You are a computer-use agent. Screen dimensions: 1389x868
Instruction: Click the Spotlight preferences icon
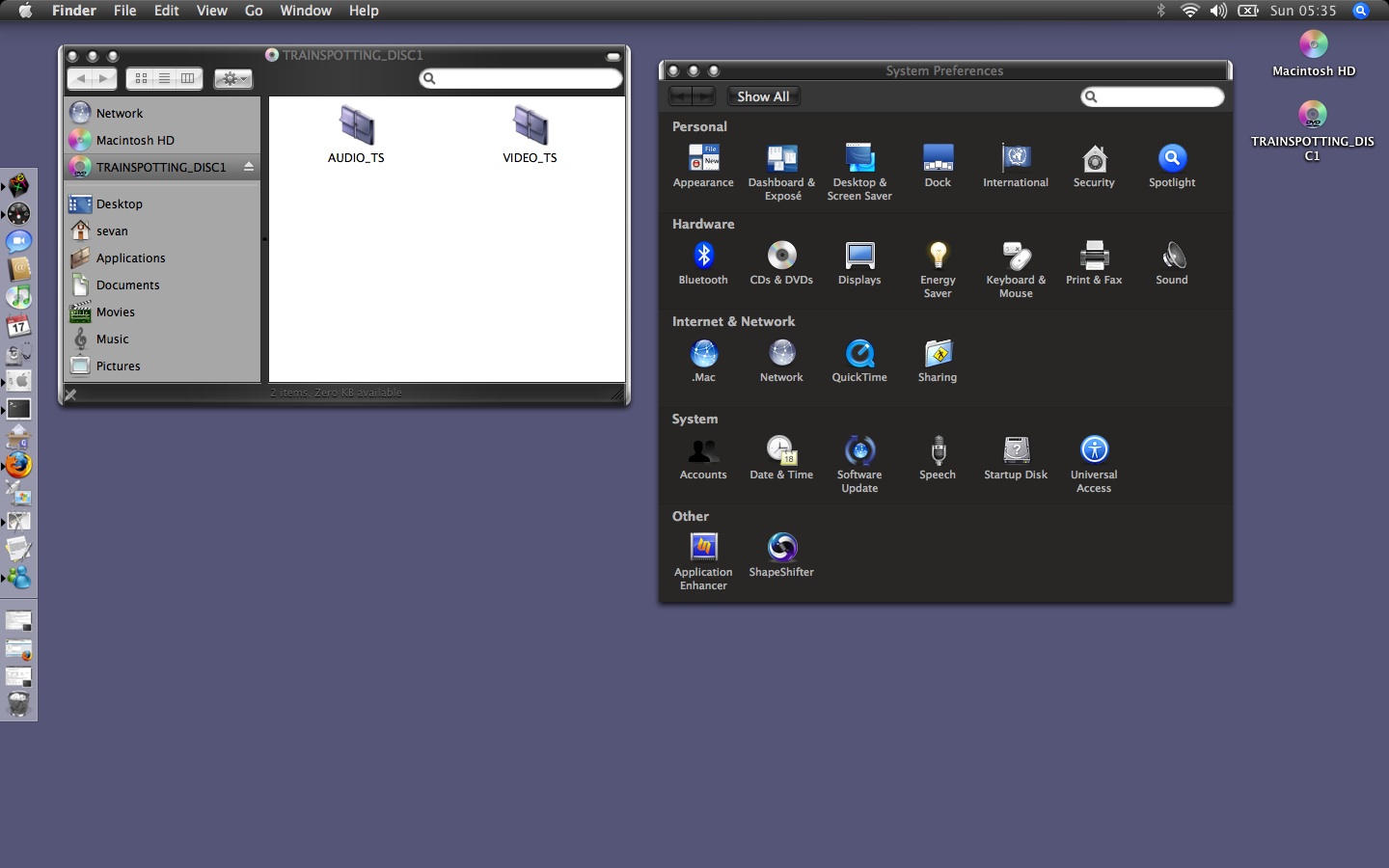point(1172,159)
